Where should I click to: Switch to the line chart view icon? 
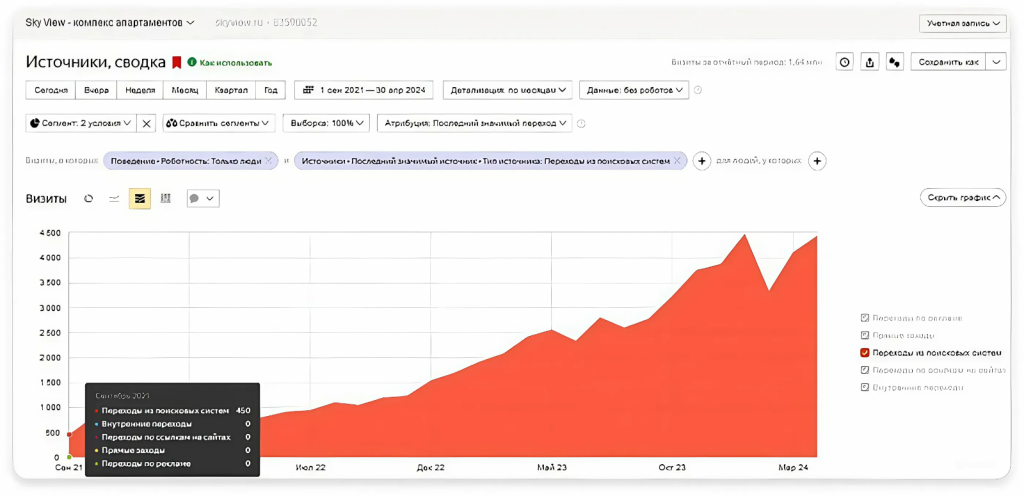coord(114,198)
